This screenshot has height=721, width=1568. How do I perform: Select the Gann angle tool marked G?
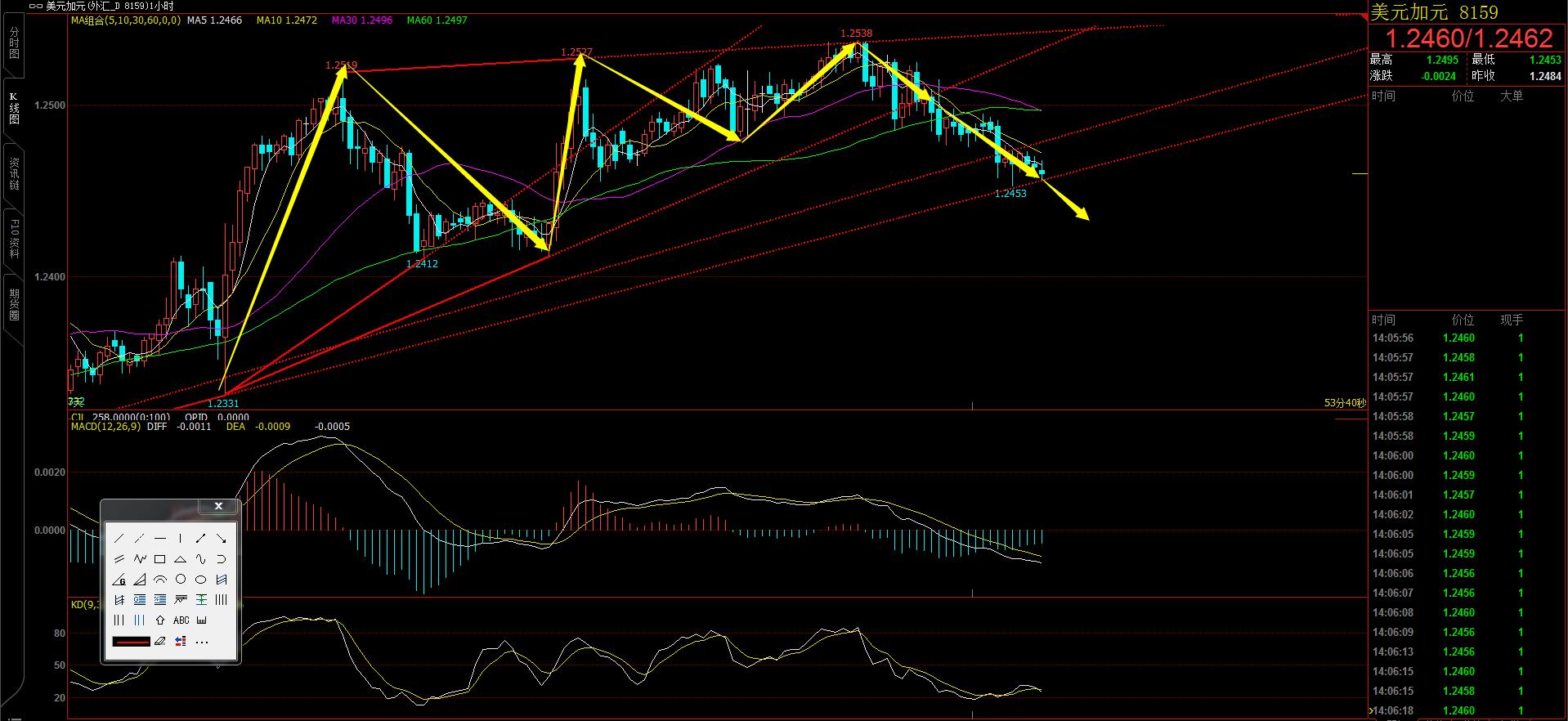tap(119, 580)
